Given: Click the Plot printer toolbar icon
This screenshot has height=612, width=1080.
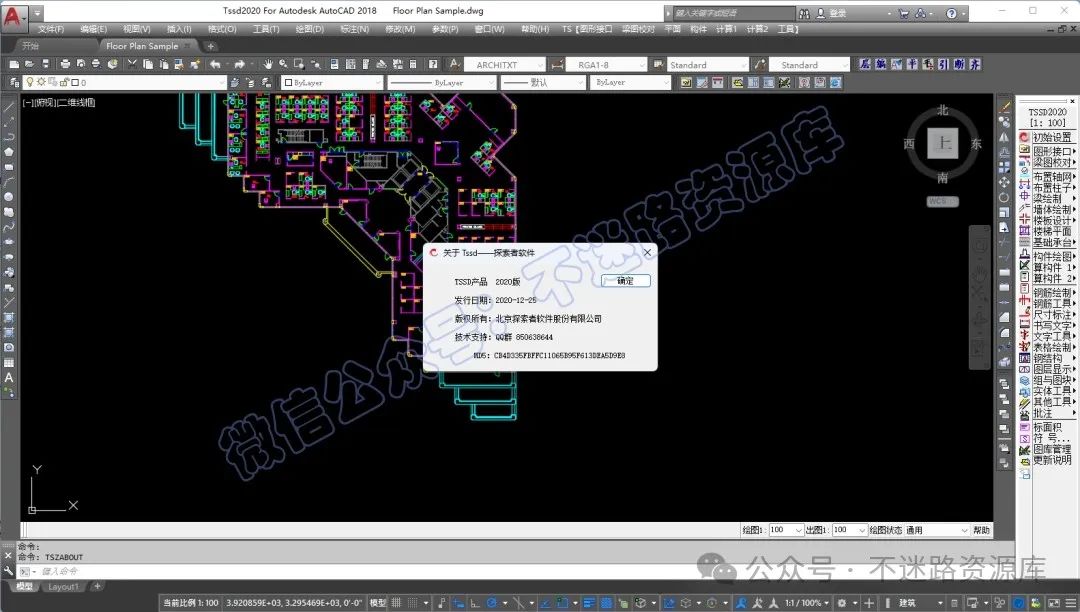Looking at the screenshot, I should pos(65,64).
